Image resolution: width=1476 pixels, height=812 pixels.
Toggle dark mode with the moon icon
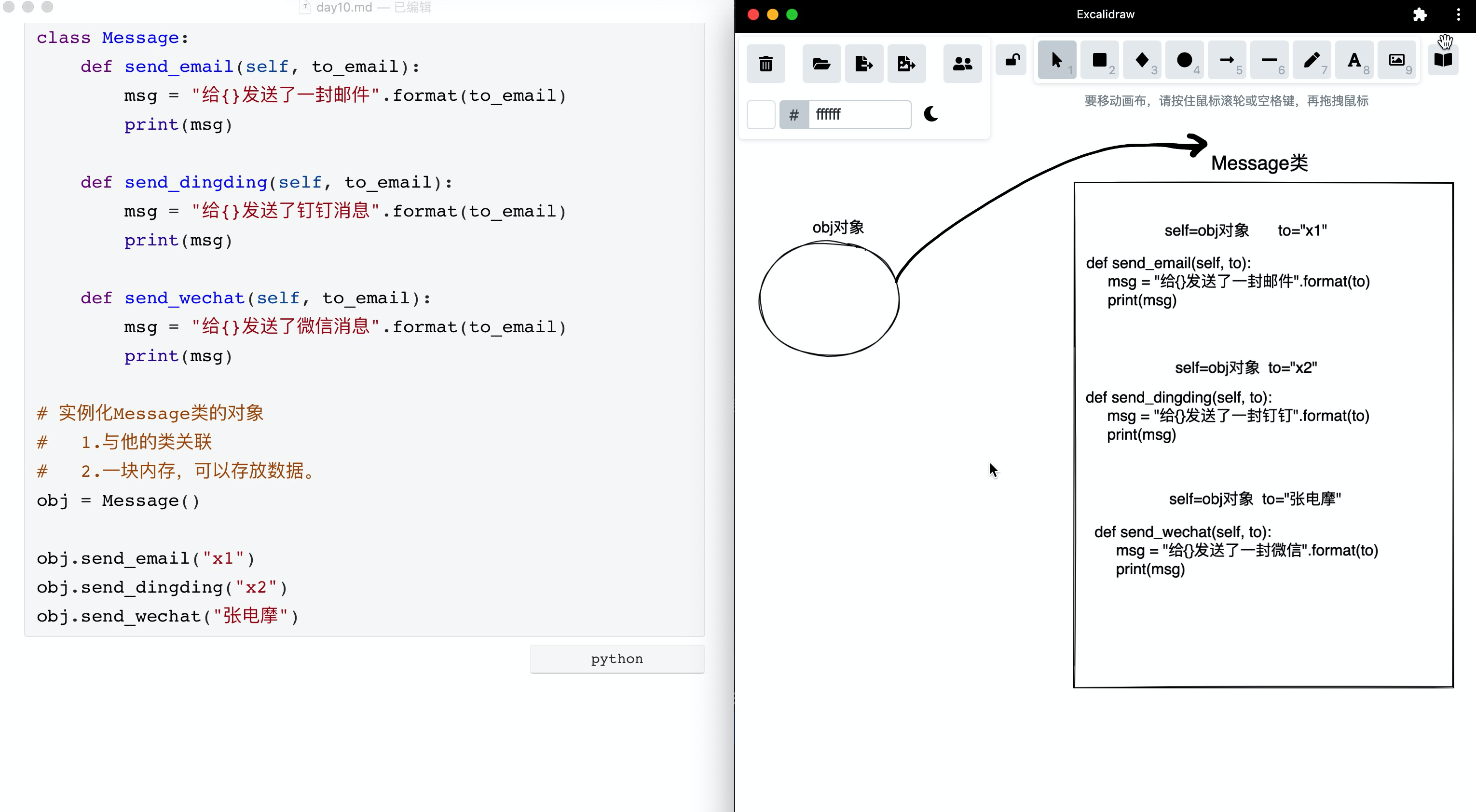coord(931,115)
